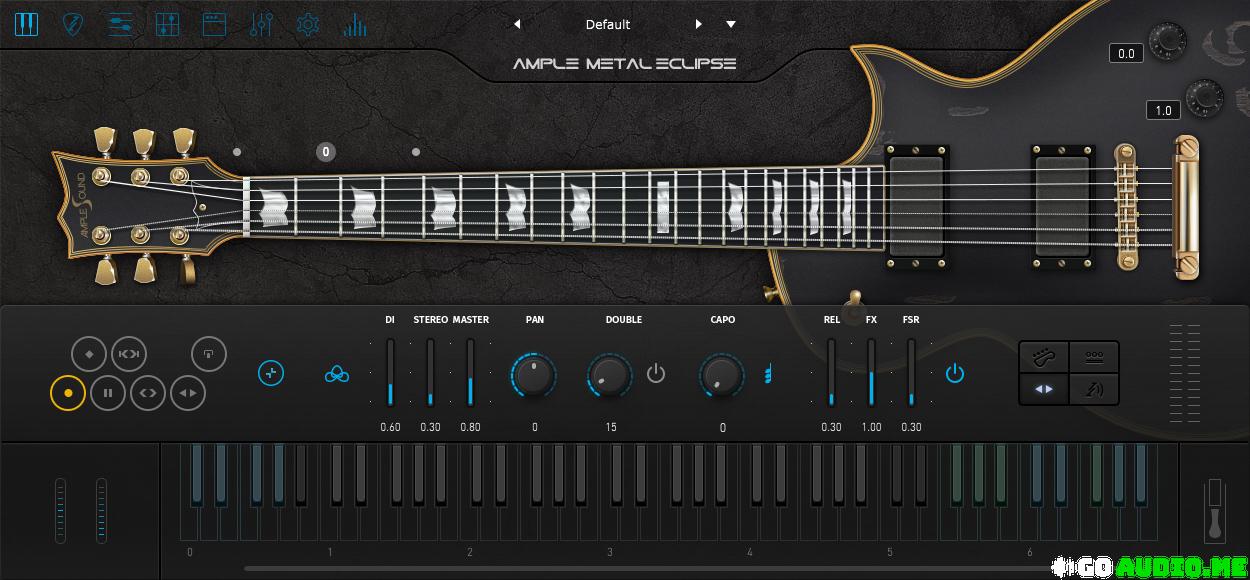Open the grid faders panel icon

(x=168, y=24)
